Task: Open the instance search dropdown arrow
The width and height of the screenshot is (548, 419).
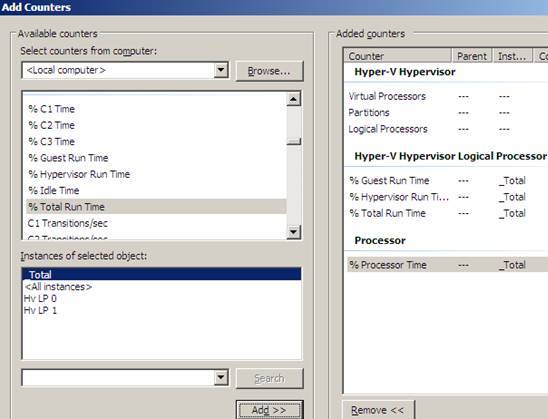Action: 221,378
